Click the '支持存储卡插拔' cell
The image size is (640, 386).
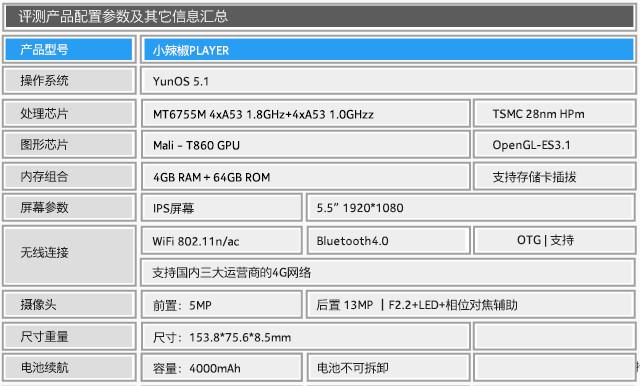pos(554,176)
